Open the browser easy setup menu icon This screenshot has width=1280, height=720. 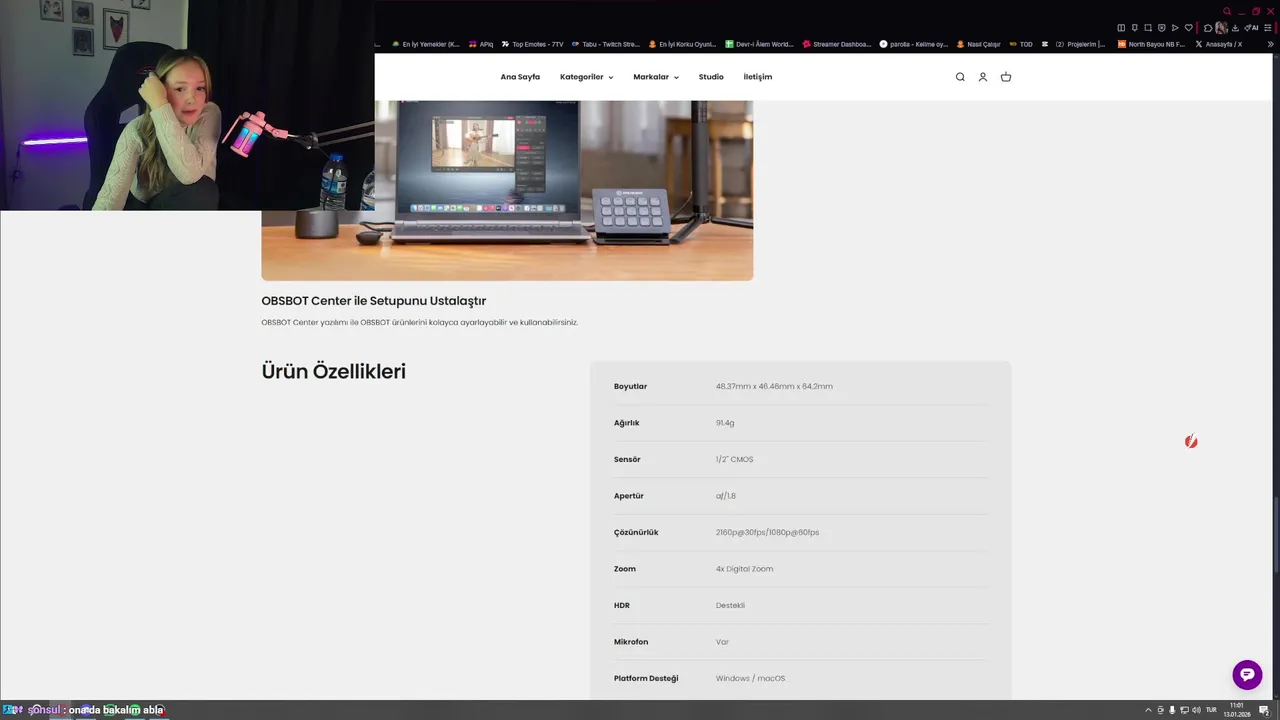[1267, 28]
